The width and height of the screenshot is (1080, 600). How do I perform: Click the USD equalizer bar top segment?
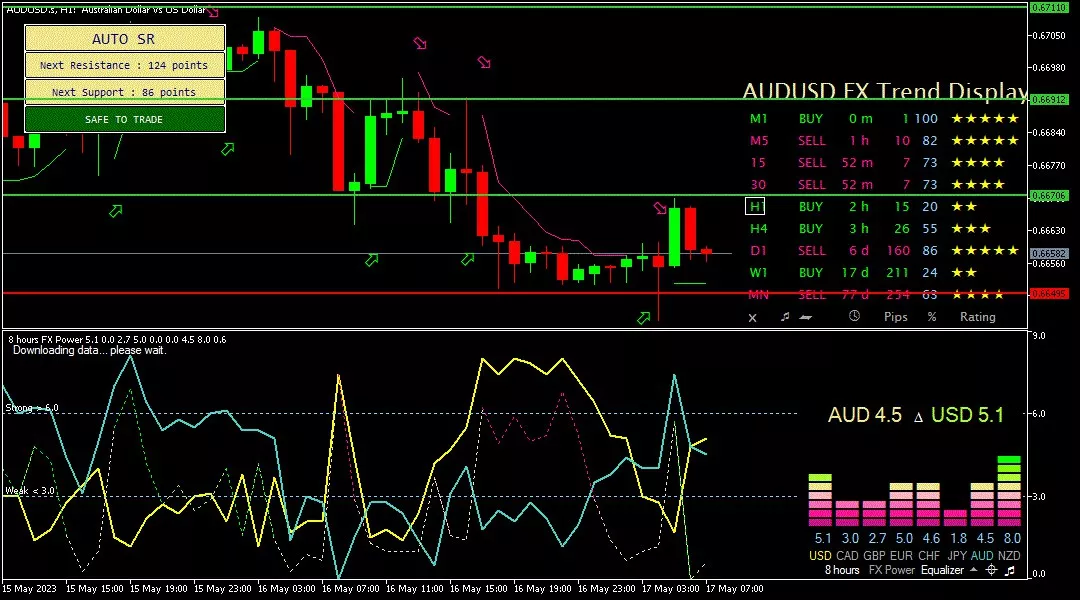coord(820,477)
